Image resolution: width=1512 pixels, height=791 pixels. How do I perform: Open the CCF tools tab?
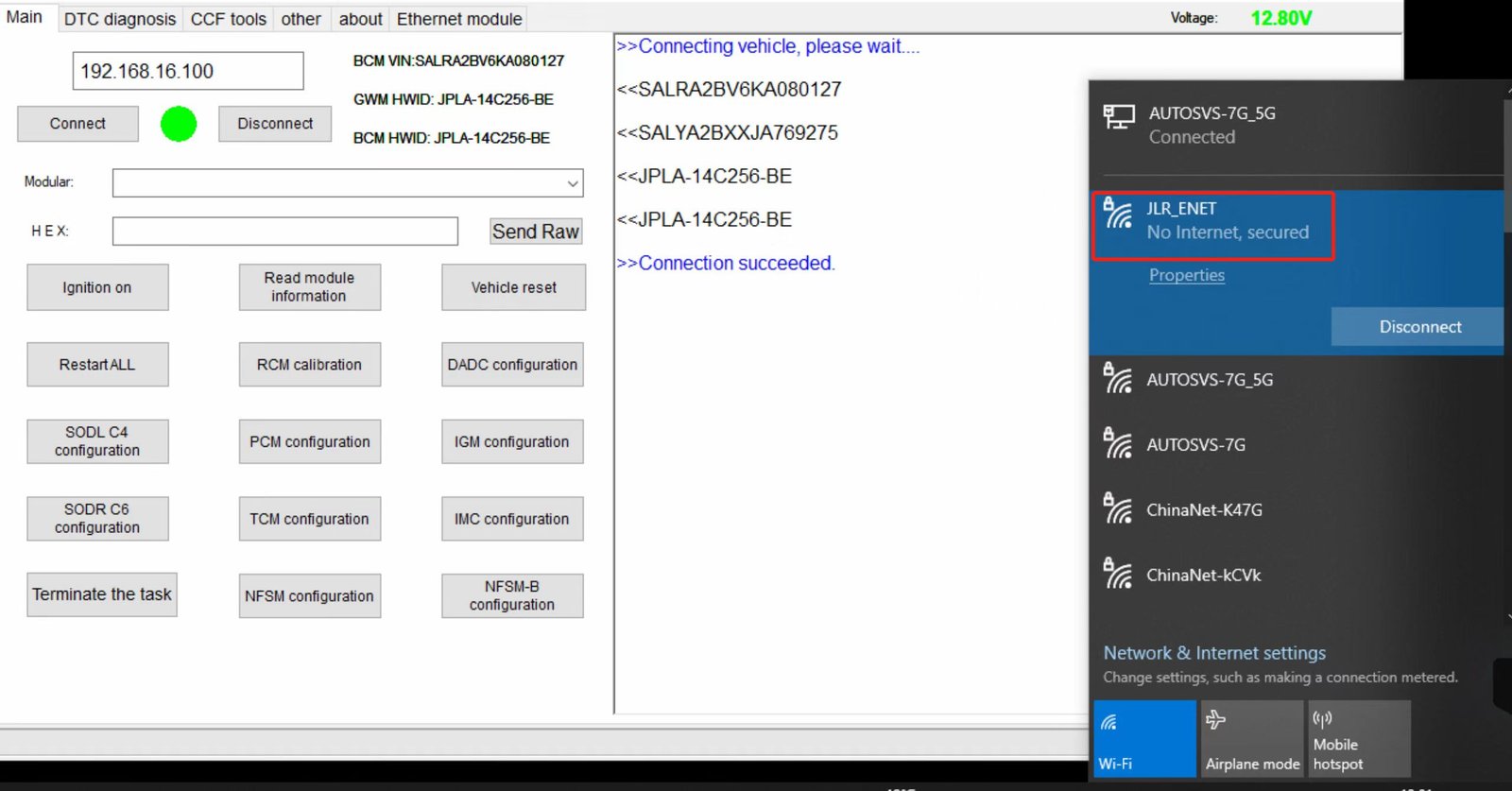pos(229,19)
